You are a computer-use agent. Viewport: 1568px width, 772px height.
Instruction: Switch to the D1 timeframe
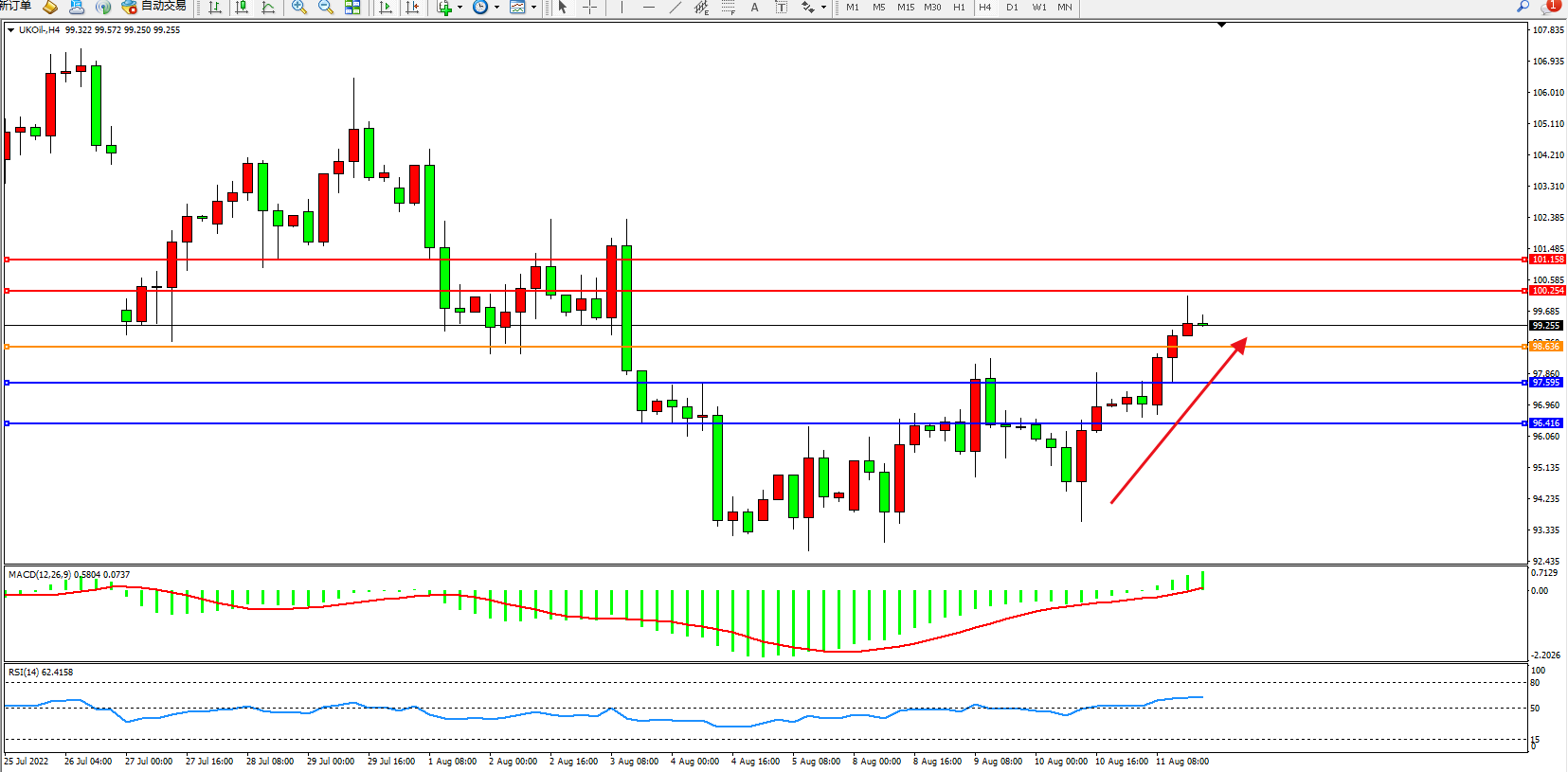point(1012,8)
